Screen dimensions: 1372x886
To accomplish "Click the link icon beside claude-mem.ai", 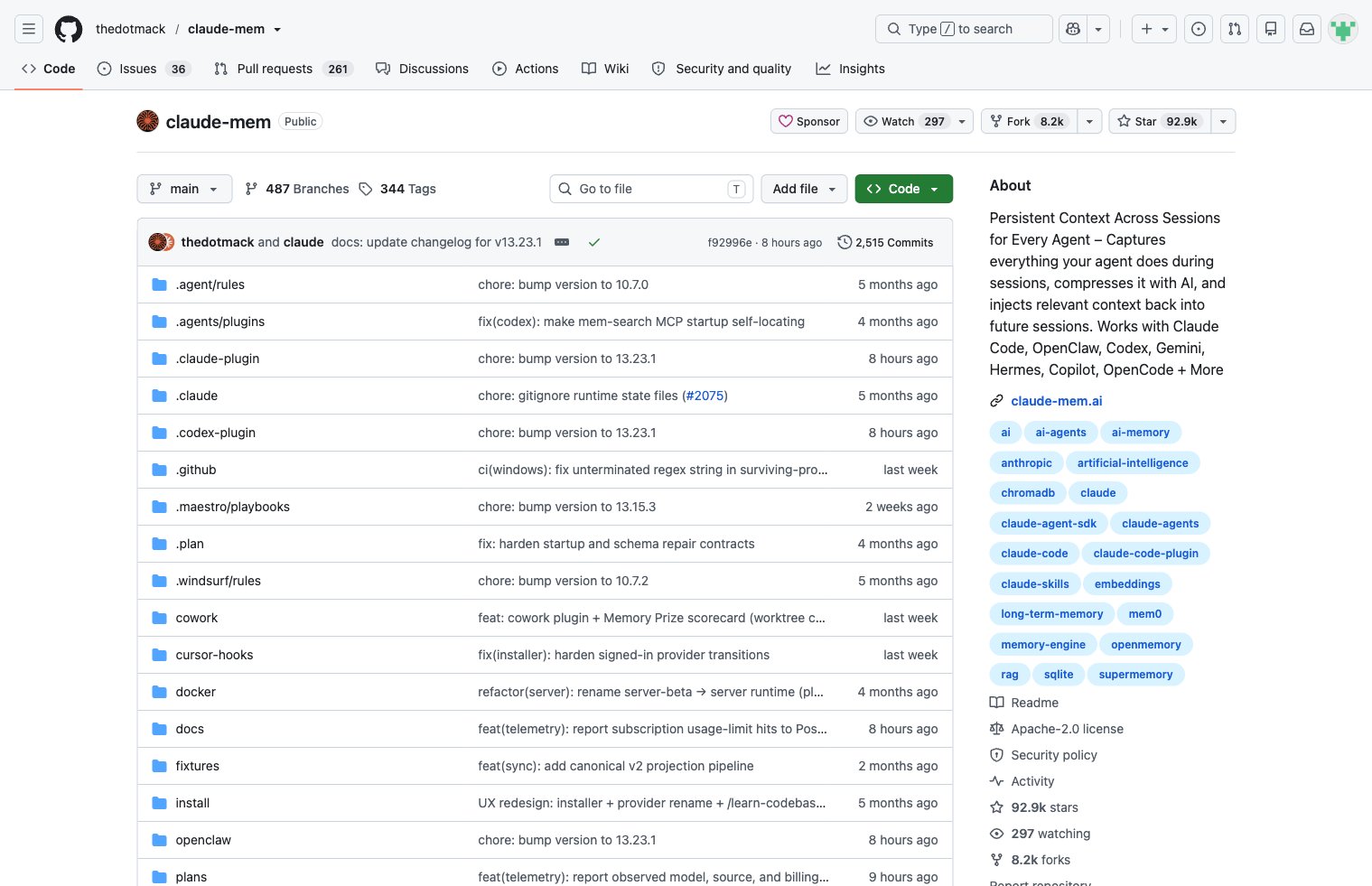I will click(x=996, y=401).
